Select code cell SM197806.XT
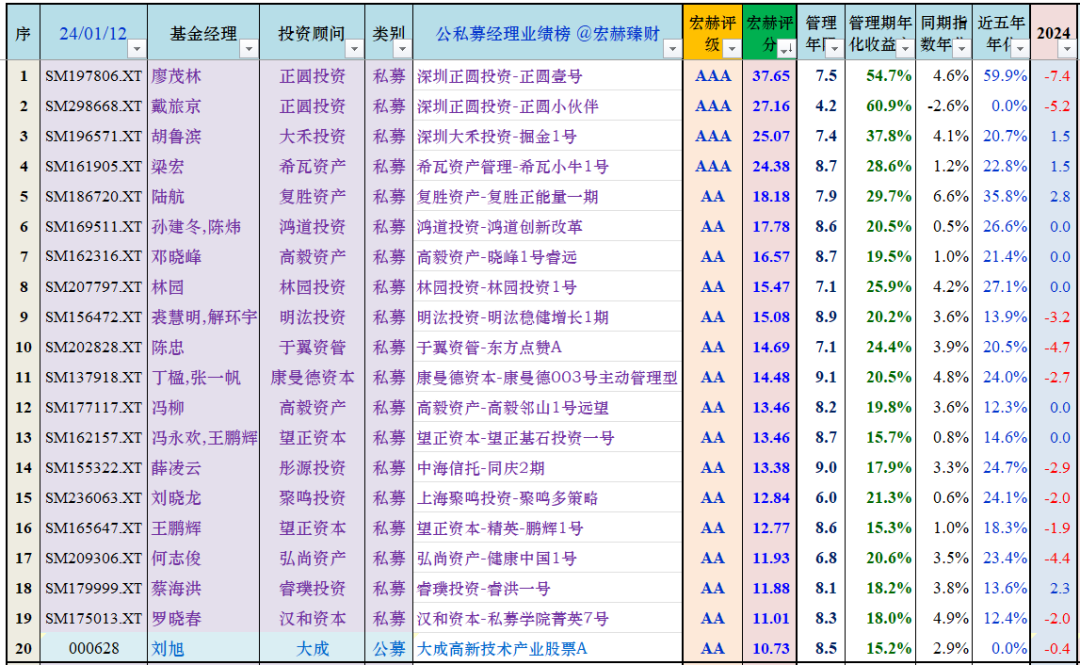The width and height of the screenshot is (1080, 665). click(x=94, y=76)
